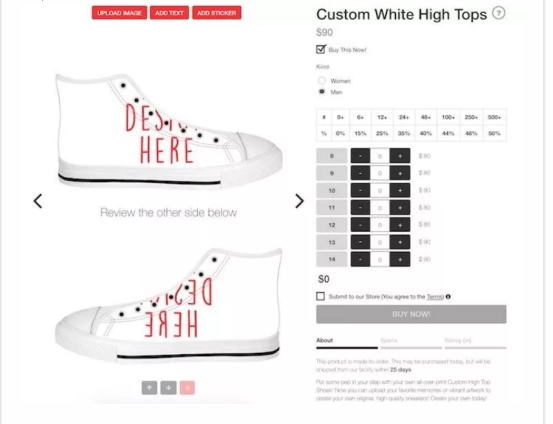Go to next shoe view with right arrow

point(299,201)
